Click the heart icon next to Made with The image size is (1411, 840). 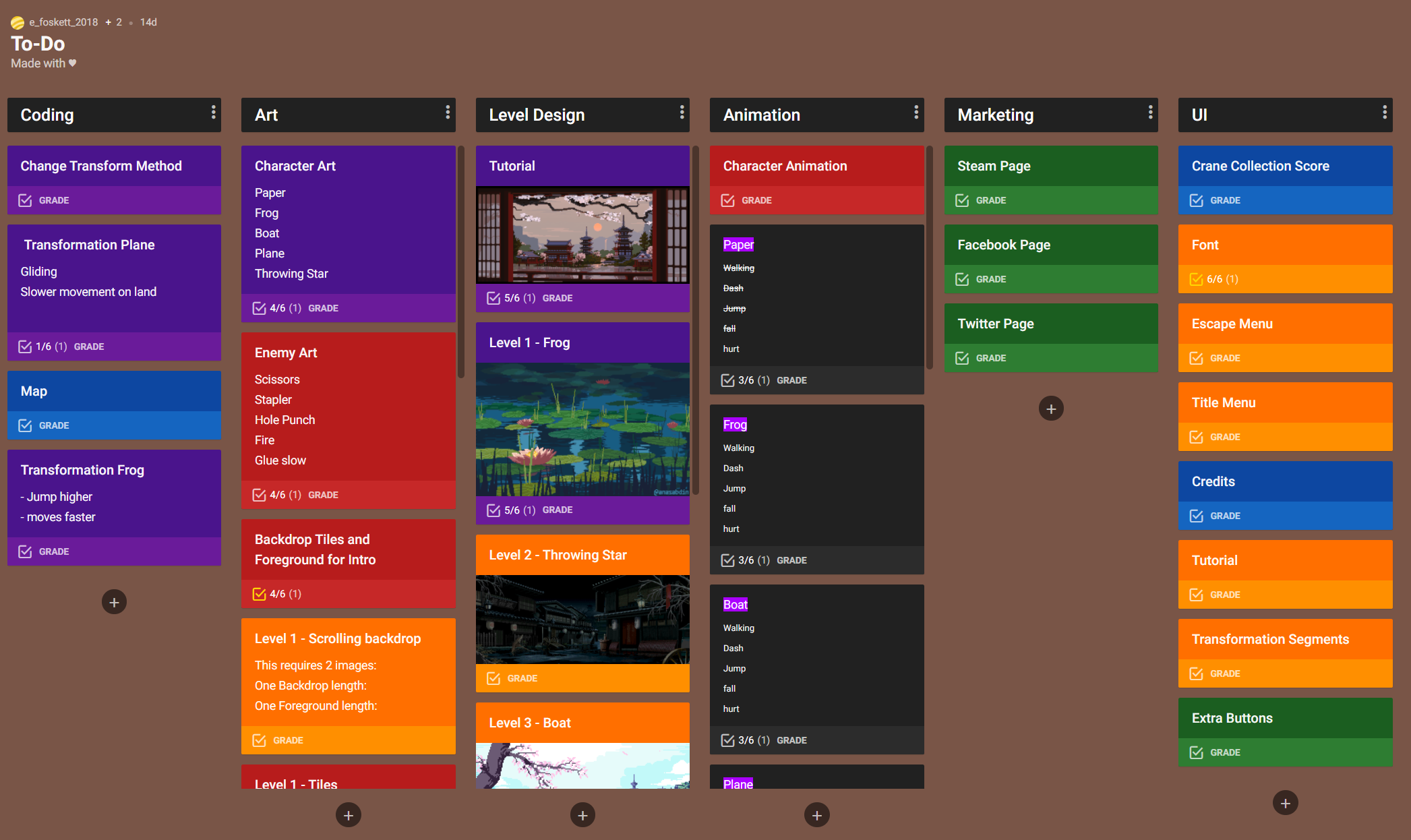pos(73,63)
